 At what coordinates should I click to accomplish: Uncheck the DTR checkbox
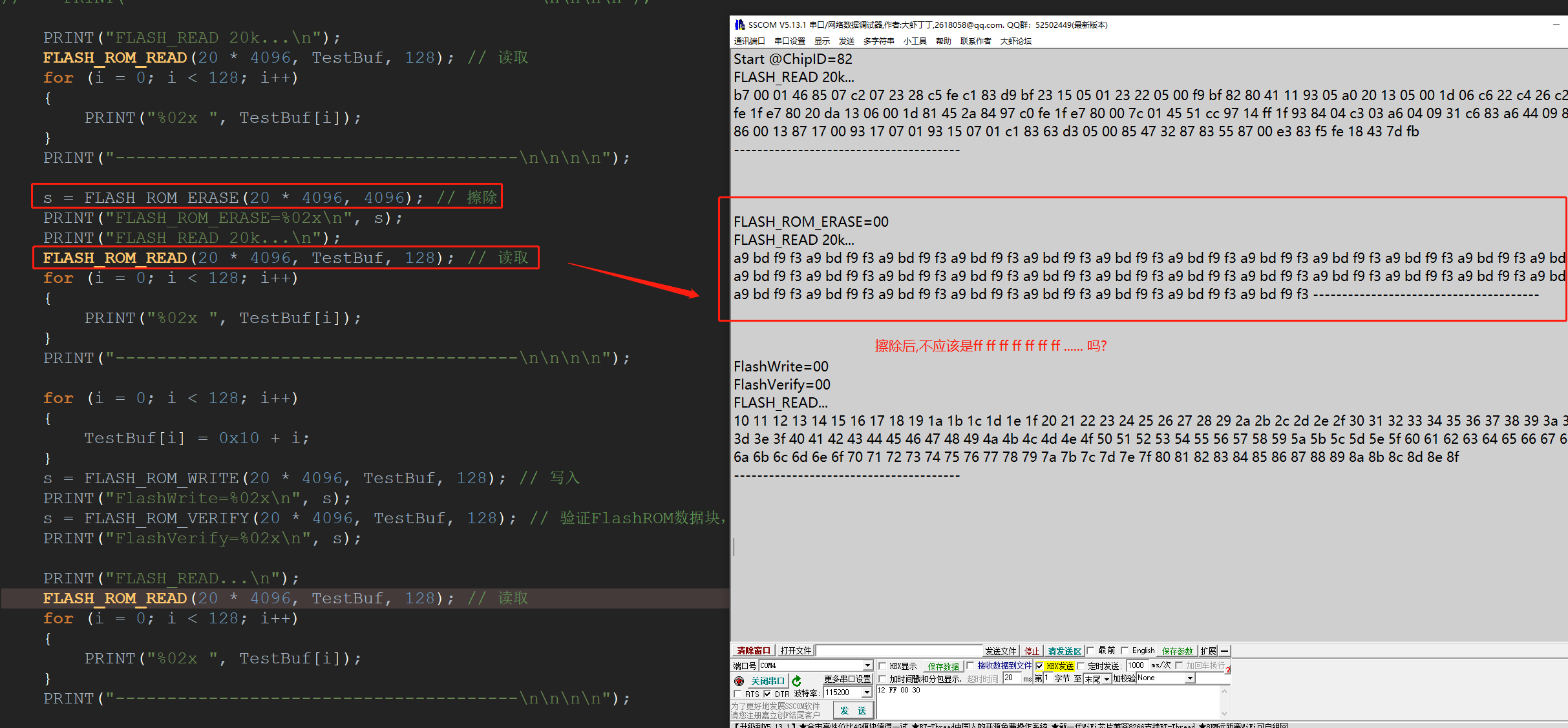pyautogui.click(x=767, y=694)
